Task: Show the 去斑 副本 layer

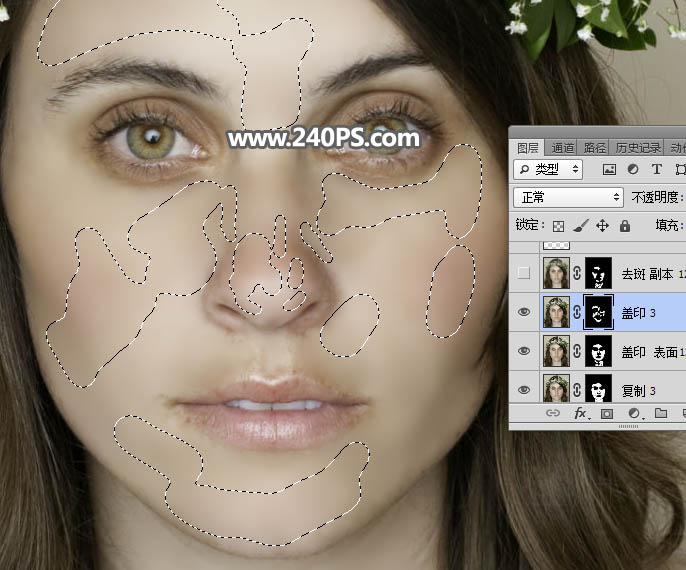Action: coord(524,273)
